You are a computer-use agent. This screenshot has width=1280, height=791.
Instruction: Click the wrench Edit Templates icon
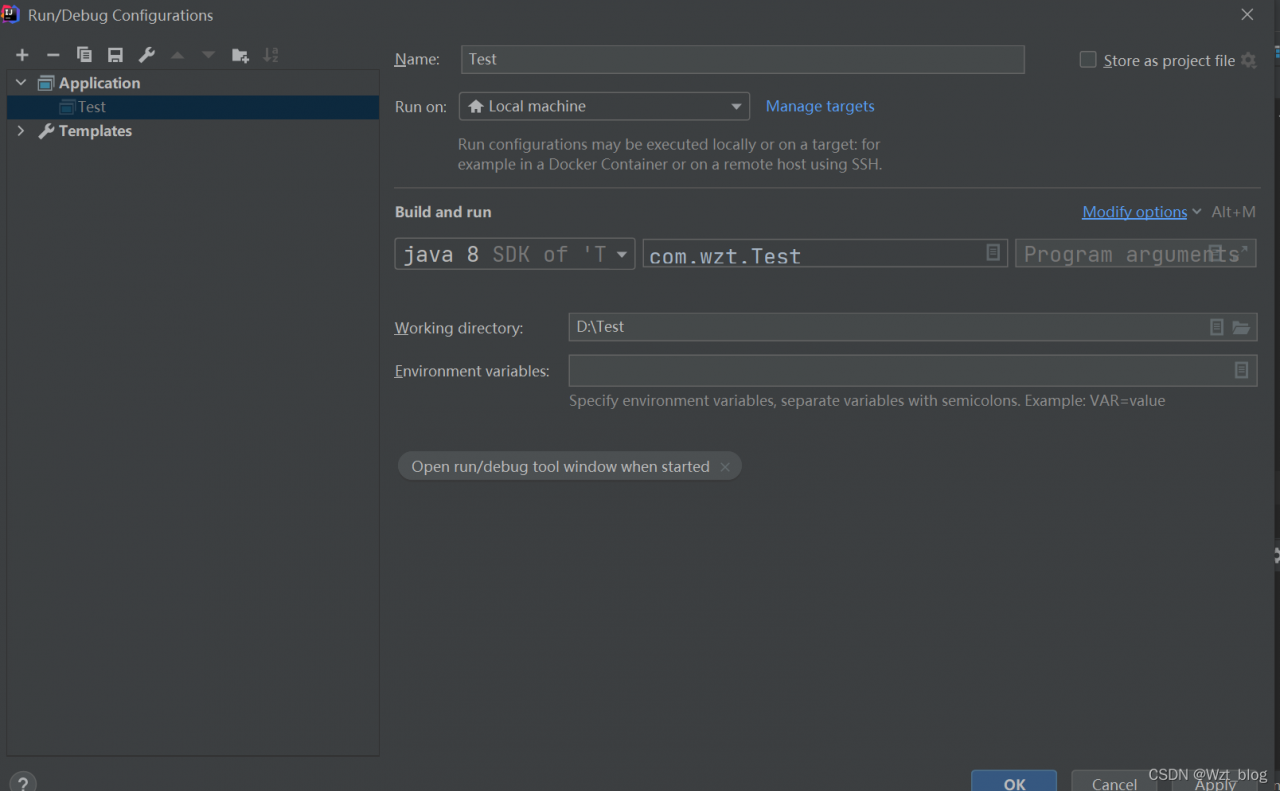(146, 55)
